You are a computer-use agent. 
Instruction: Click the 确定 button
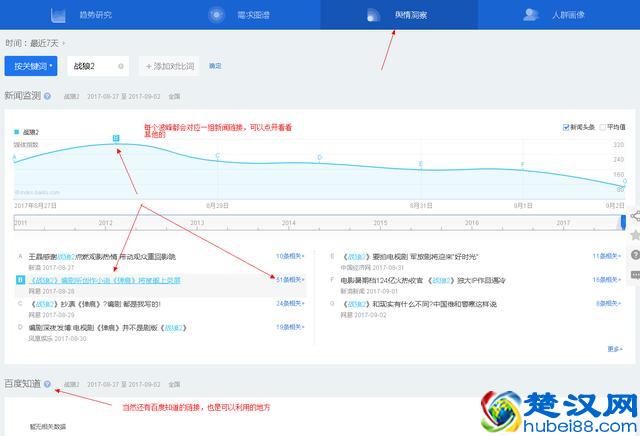pos(215,66)
